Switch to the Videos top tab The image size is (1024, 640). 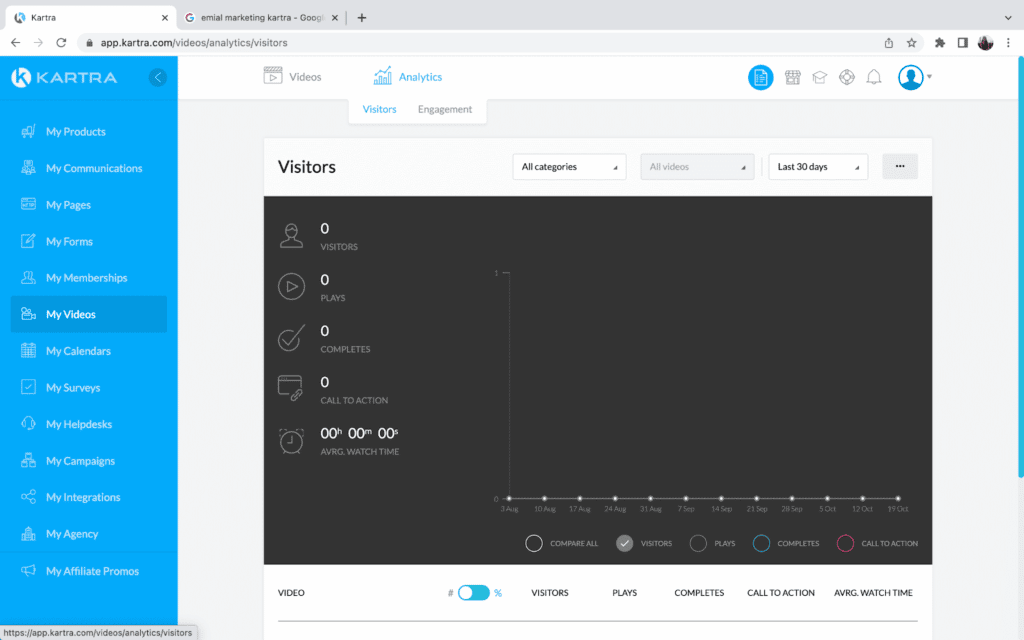point(293,76)
